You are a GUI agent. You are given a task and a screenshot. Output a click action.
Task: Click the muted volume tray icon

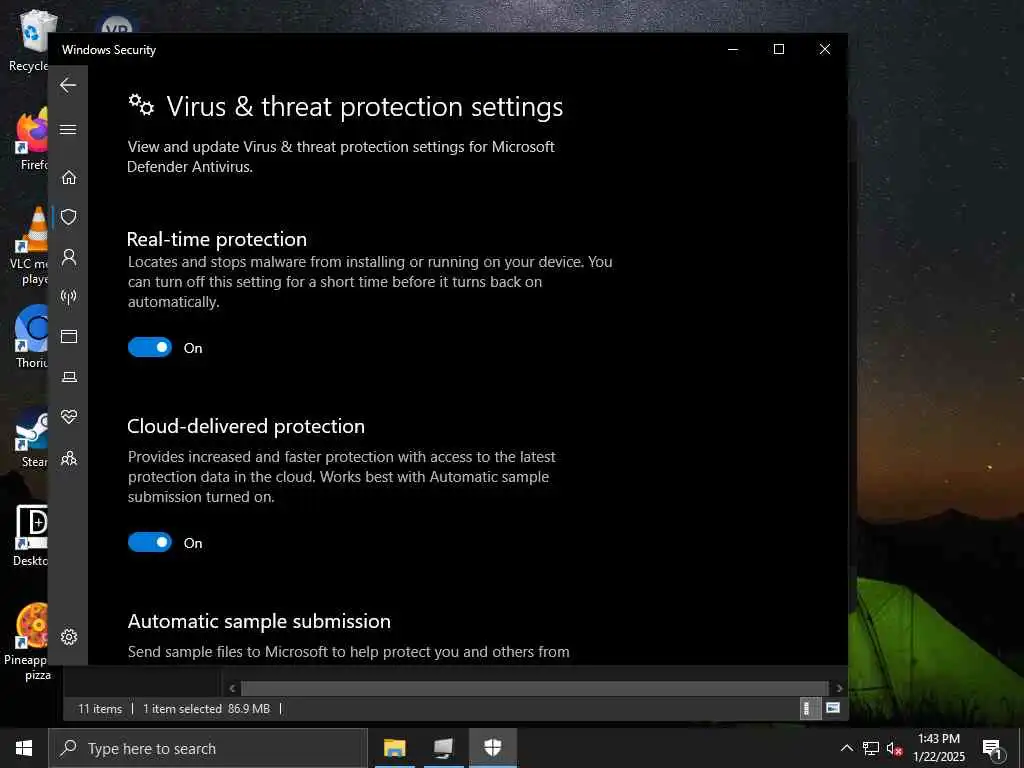[x=894, y=748]
